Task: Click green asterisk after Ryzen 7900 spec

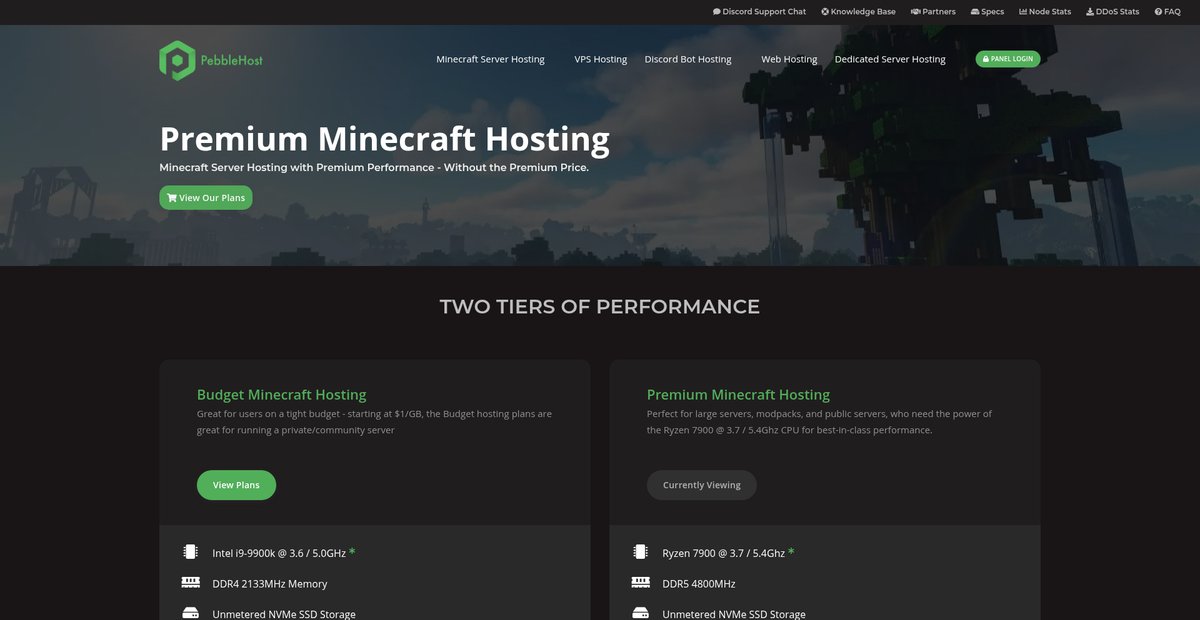Action: (792, 552)
